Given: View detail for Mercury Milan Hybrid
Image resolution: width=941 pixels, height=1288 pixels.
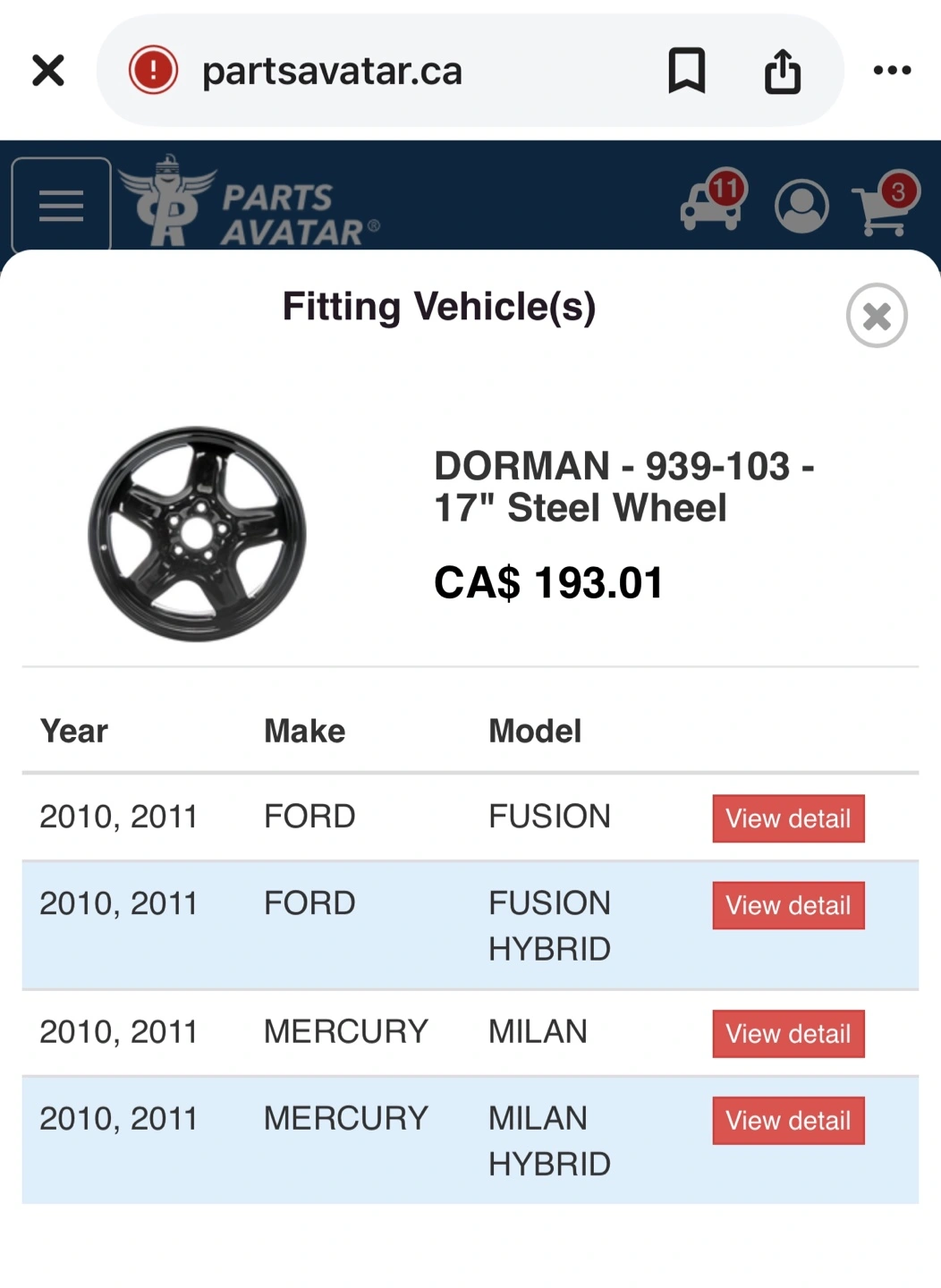Looking at the screenshot, I should tap(788, 1121).
